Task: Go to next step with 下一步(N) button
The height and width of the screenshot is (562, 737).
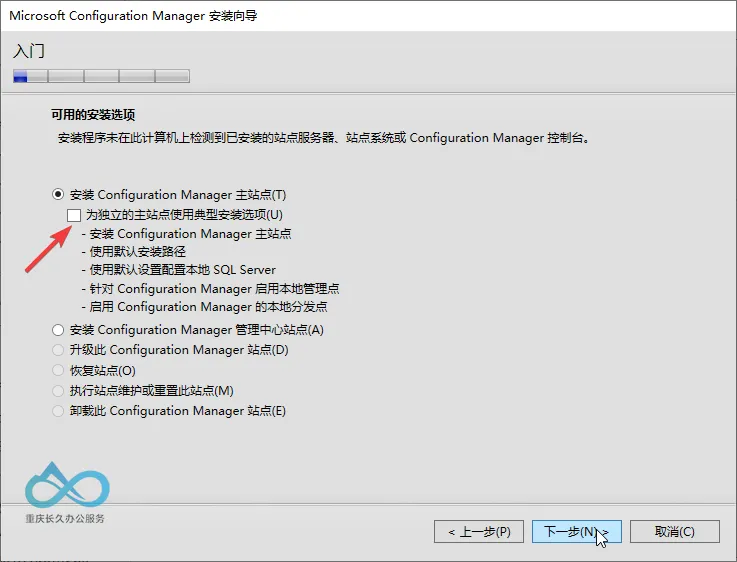Action: click(577, 531)
